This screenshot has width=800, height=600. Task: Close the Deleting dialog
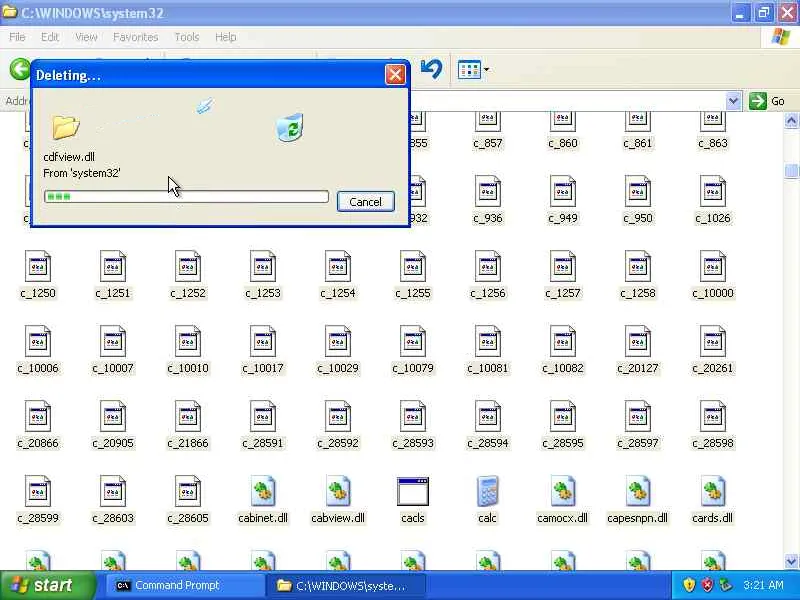tap(395, 75)
